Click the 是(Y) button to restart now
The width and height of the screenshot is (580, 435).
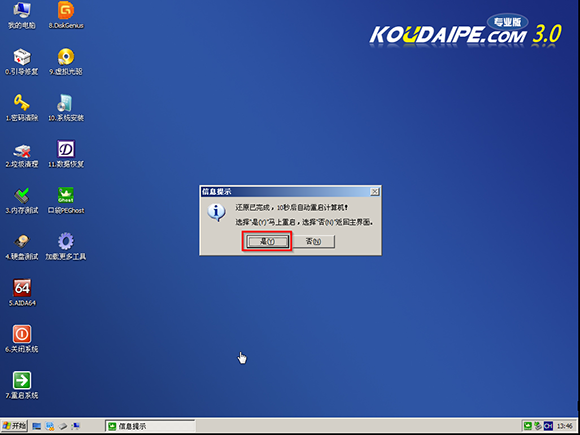pyautogui.click(x=267, y=242)
